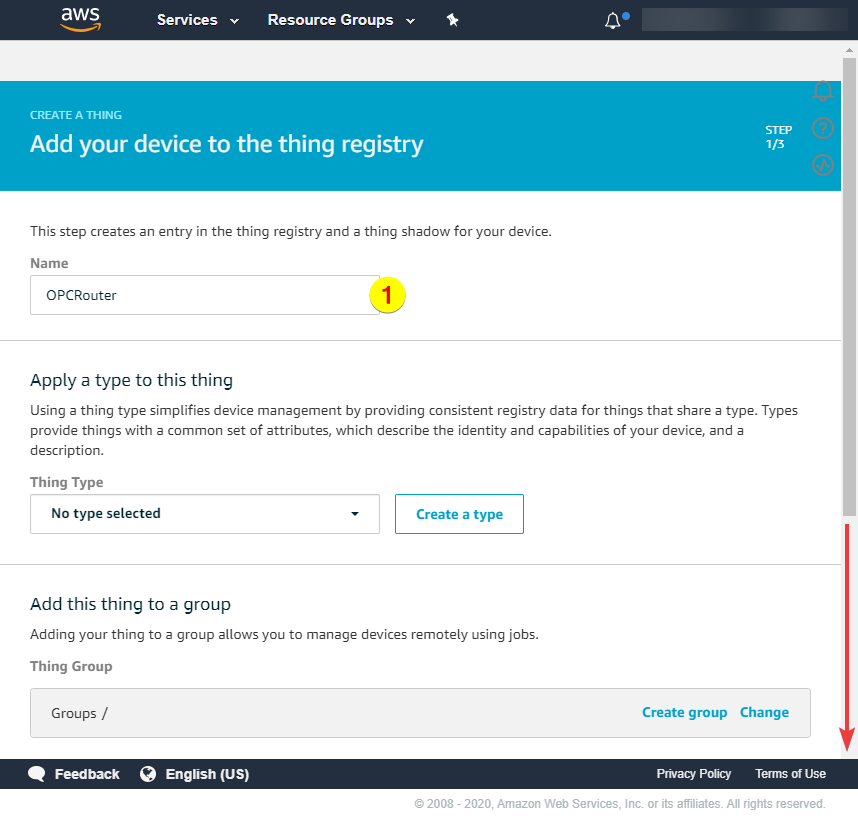The width and height of the screenshot is (858, 819).
Task: Click the globe language icon
Action: tap(148, 774)
